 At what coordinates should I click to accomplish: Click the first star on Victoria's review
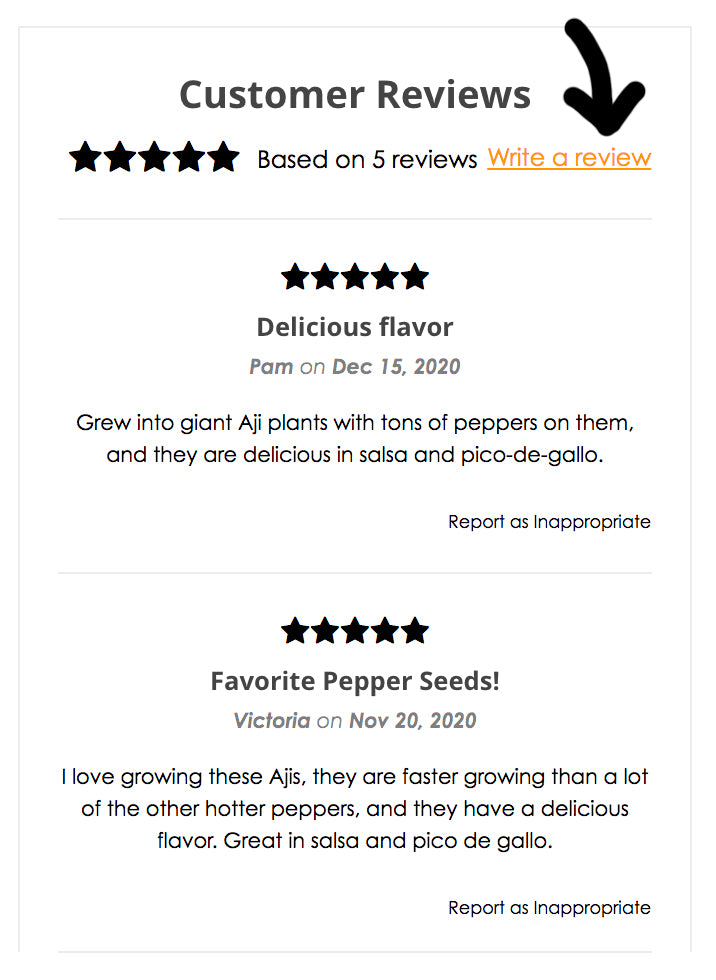296,631
